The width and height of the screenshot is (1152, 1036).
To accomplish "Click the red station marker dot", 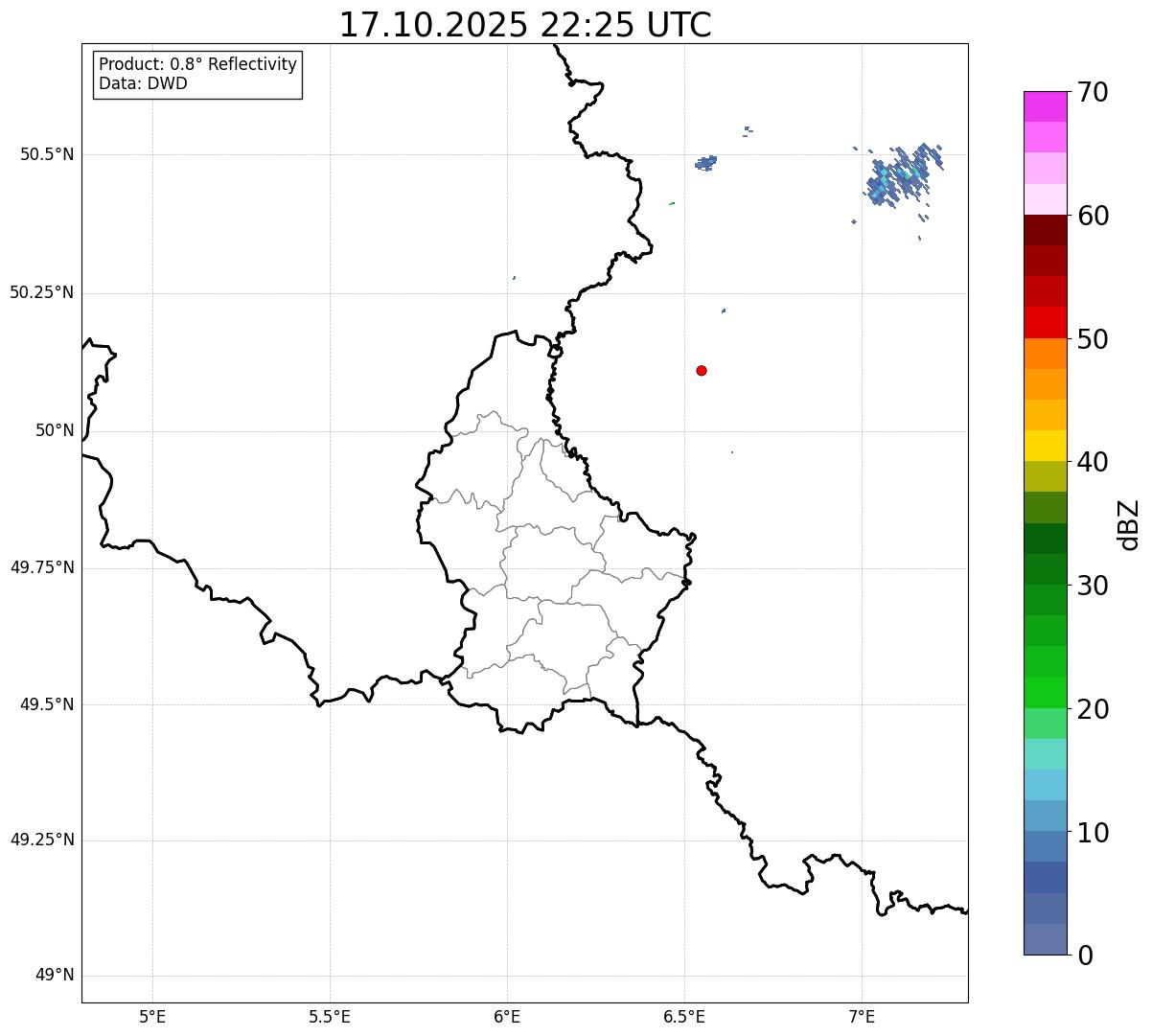I will (702, 370).
